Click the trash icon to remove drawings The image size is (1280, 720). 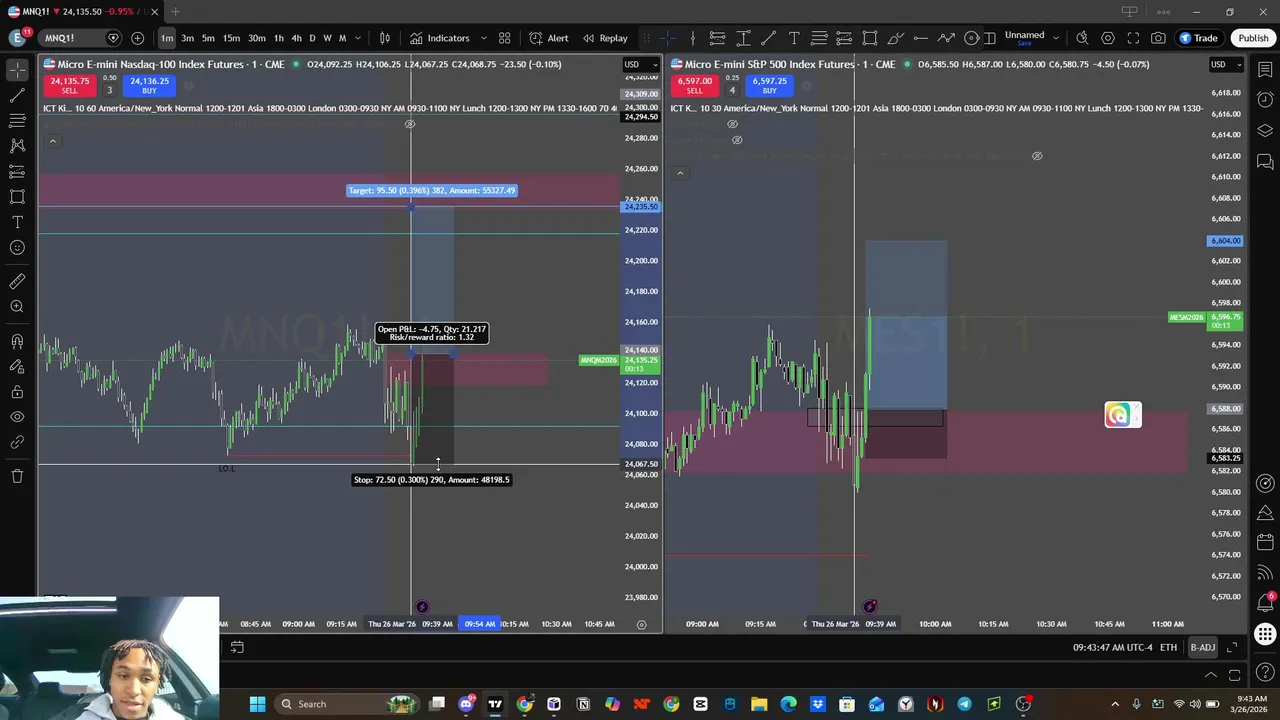pos(17,476)
